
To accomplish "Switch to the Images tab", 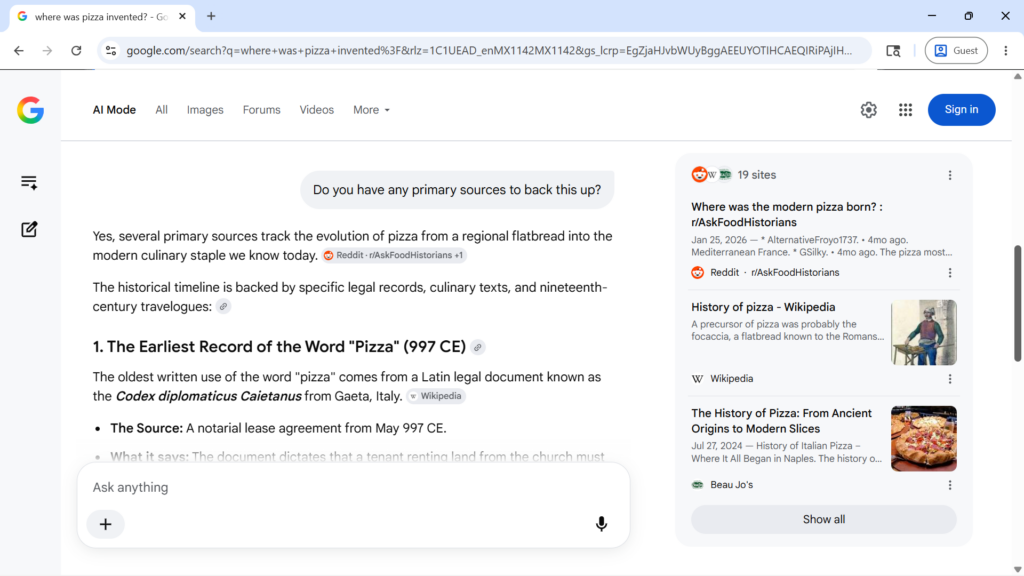I will coord(205,110).
